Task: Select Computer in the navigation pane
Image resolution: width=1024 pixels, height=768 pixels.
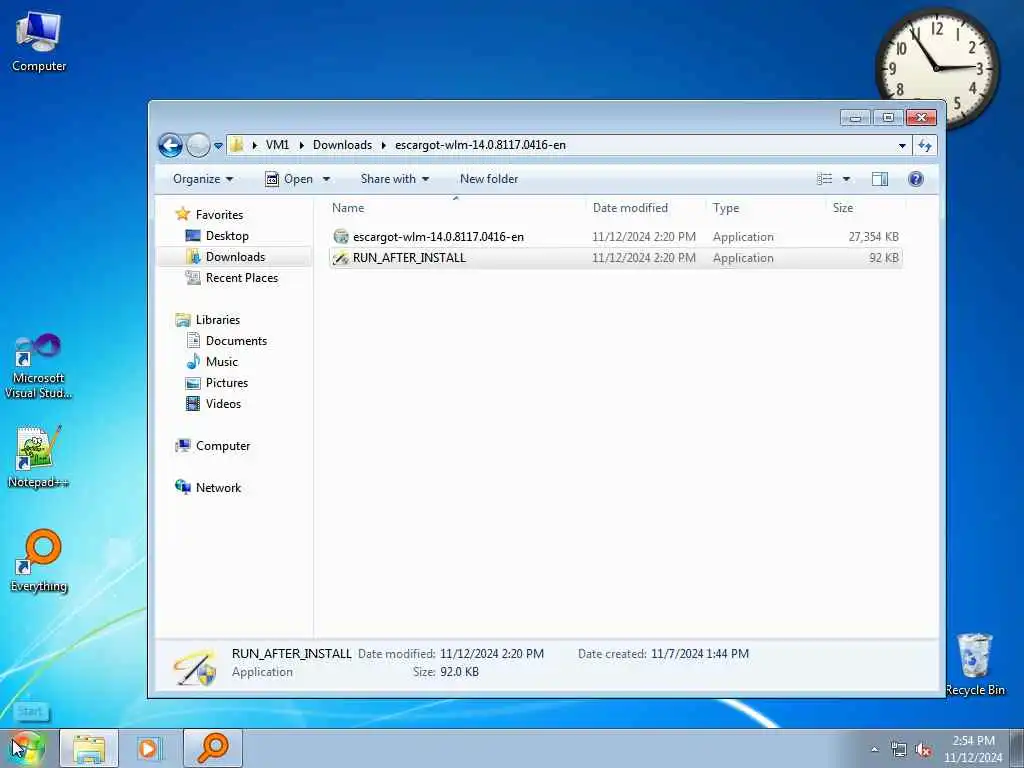Action: click(x=223, y=446)
